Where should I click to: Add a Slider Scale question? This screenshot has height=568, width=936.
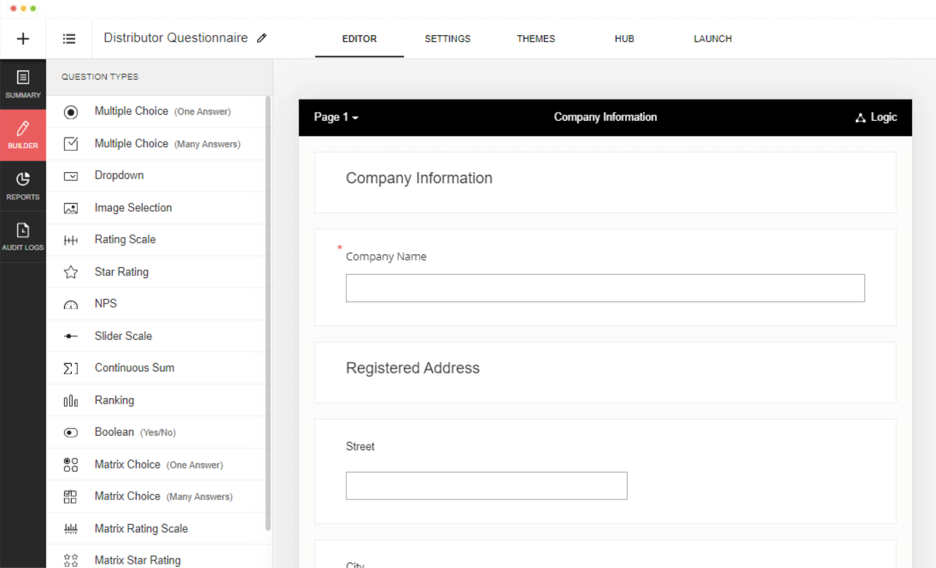pyautogui.click(x=123, y=336)
